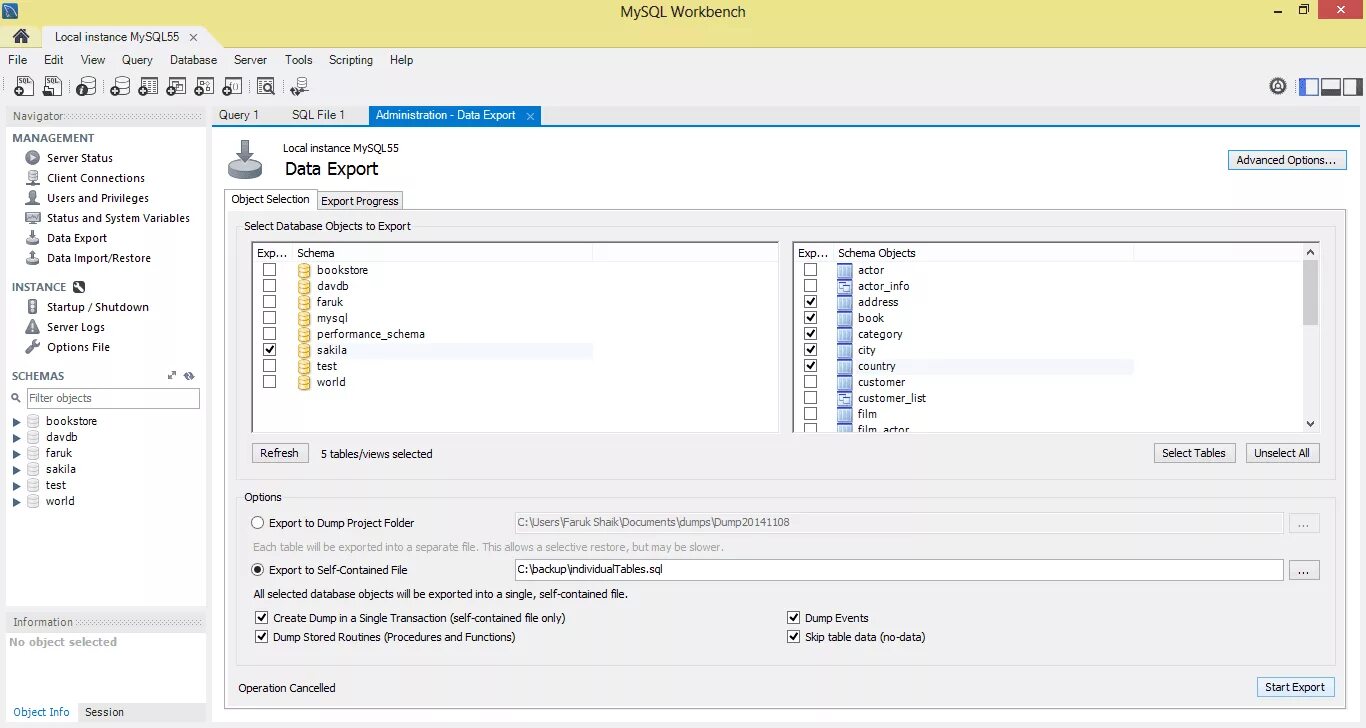Select Export to Dump Project Folder
1366x728 pixels.
pyautogui.click(x=258, y=523)
